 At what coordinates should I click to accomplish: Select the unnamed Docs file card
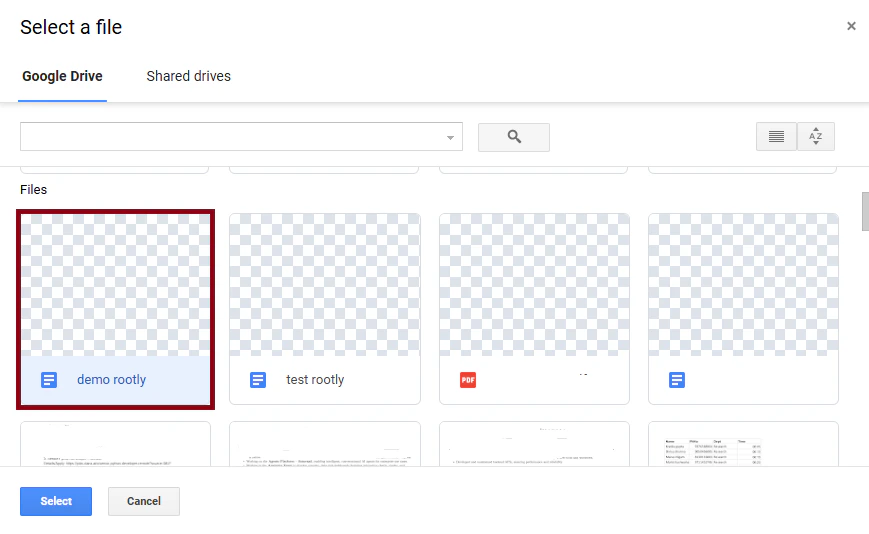point(743,309)
